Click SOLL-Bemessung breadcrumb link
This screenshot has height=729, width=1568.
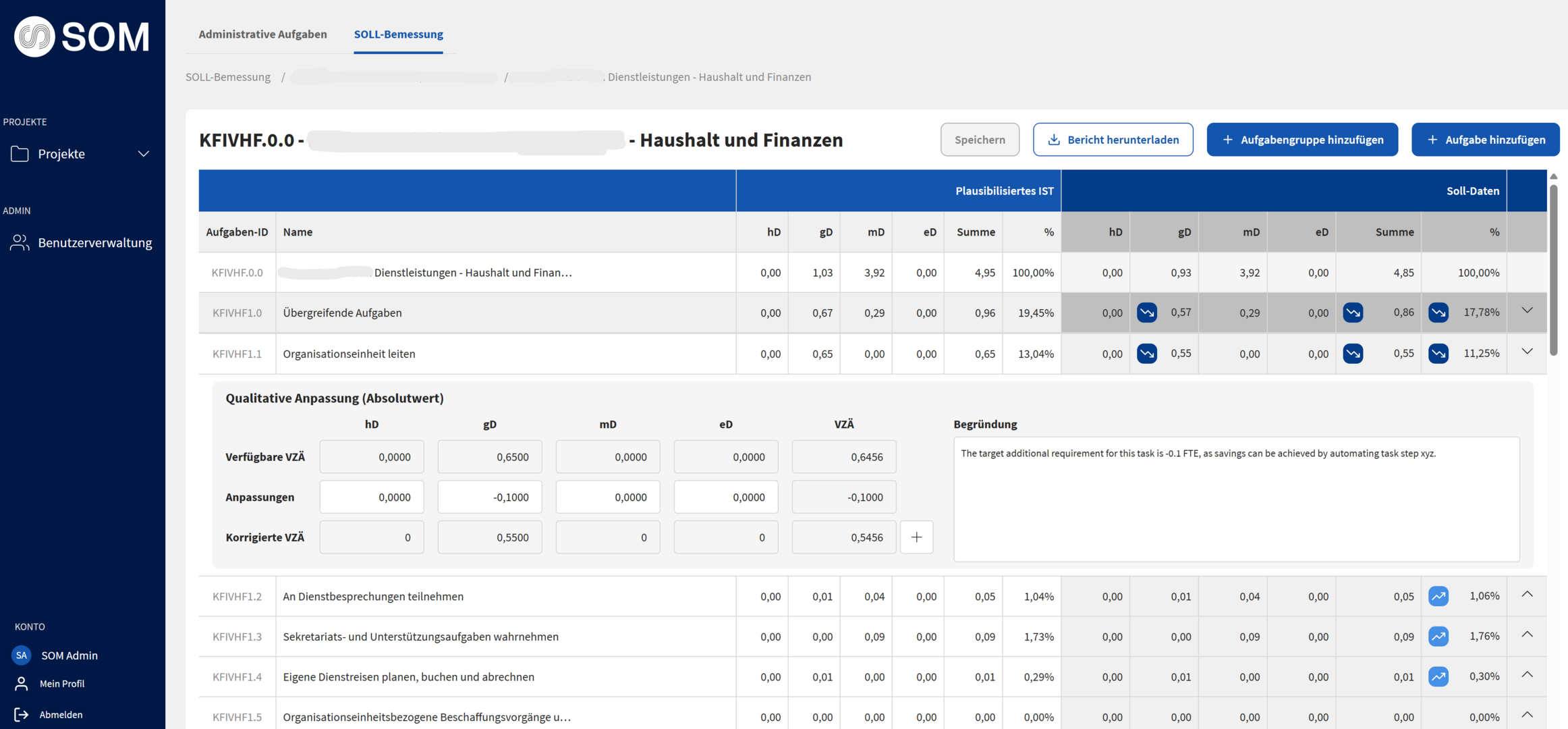pos(228,77)
